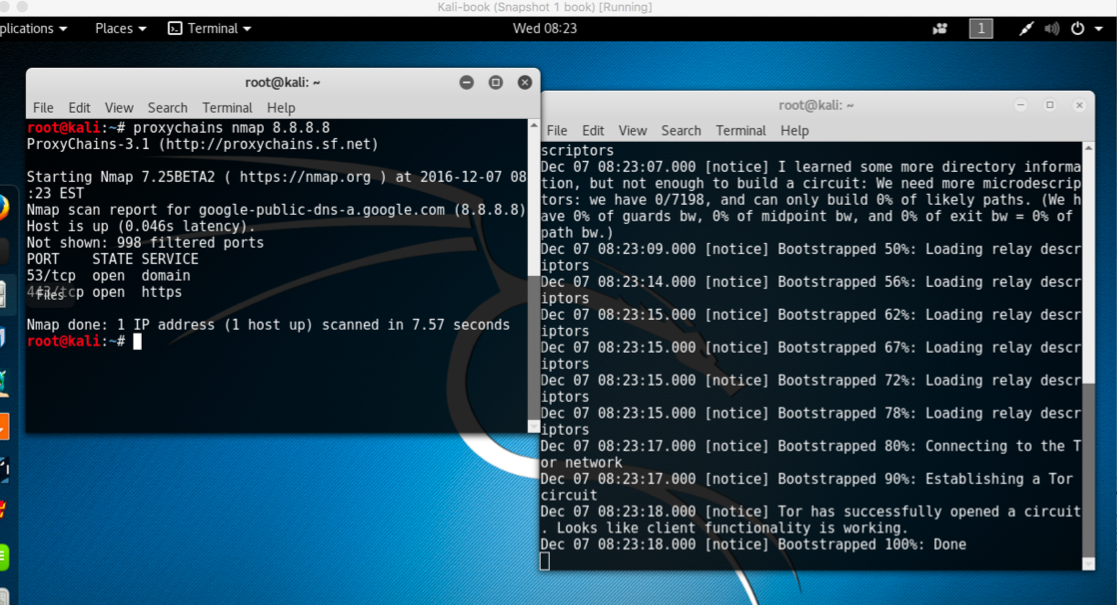Click left terminal scrollbar down arrow
This screenshot has width=1117, height=605.
pyautogui.click(x=534, y=427)
